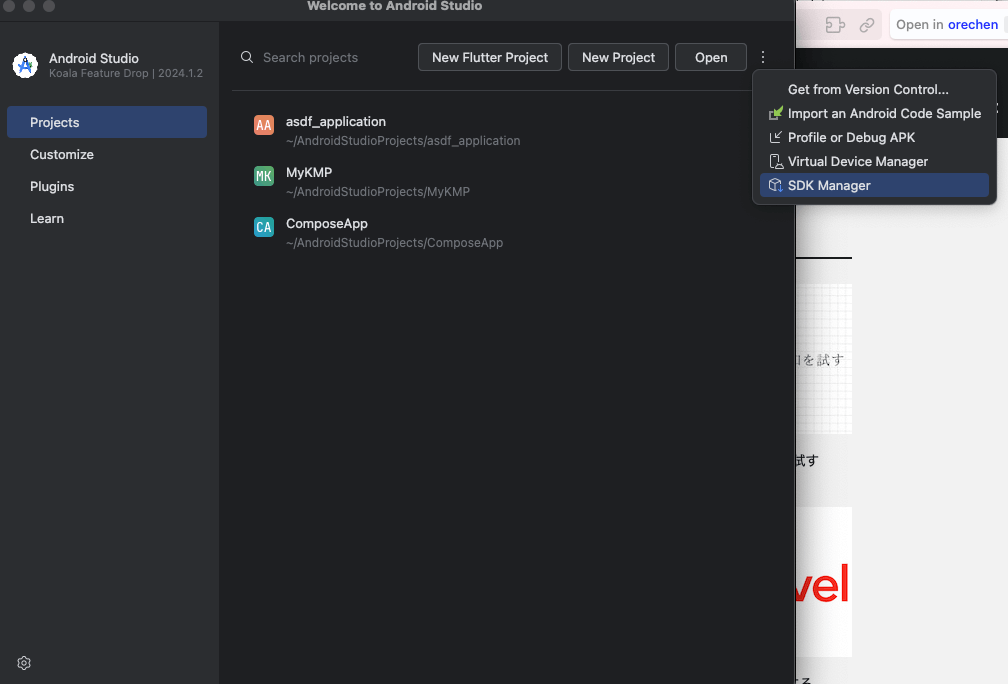
Task: Click the grid-pattern thumbnail in the browser window
Action: pos(824,359)
